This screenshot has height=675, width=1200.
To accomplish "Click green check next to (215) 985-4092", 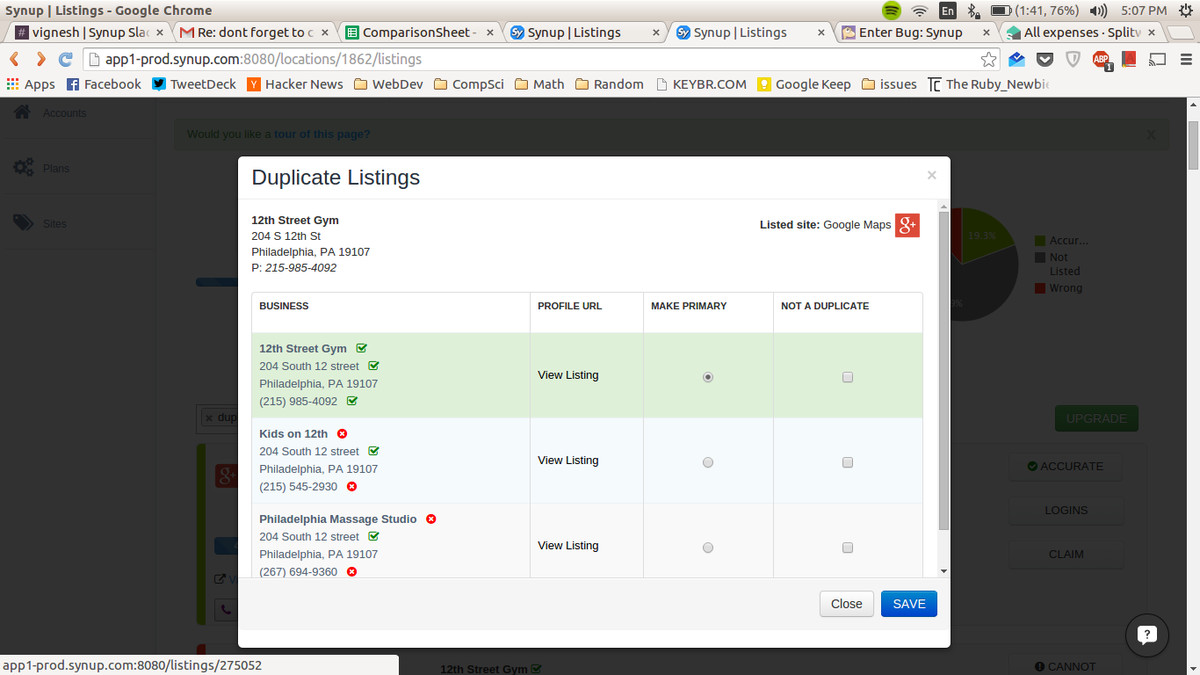I will click(352, 401).
